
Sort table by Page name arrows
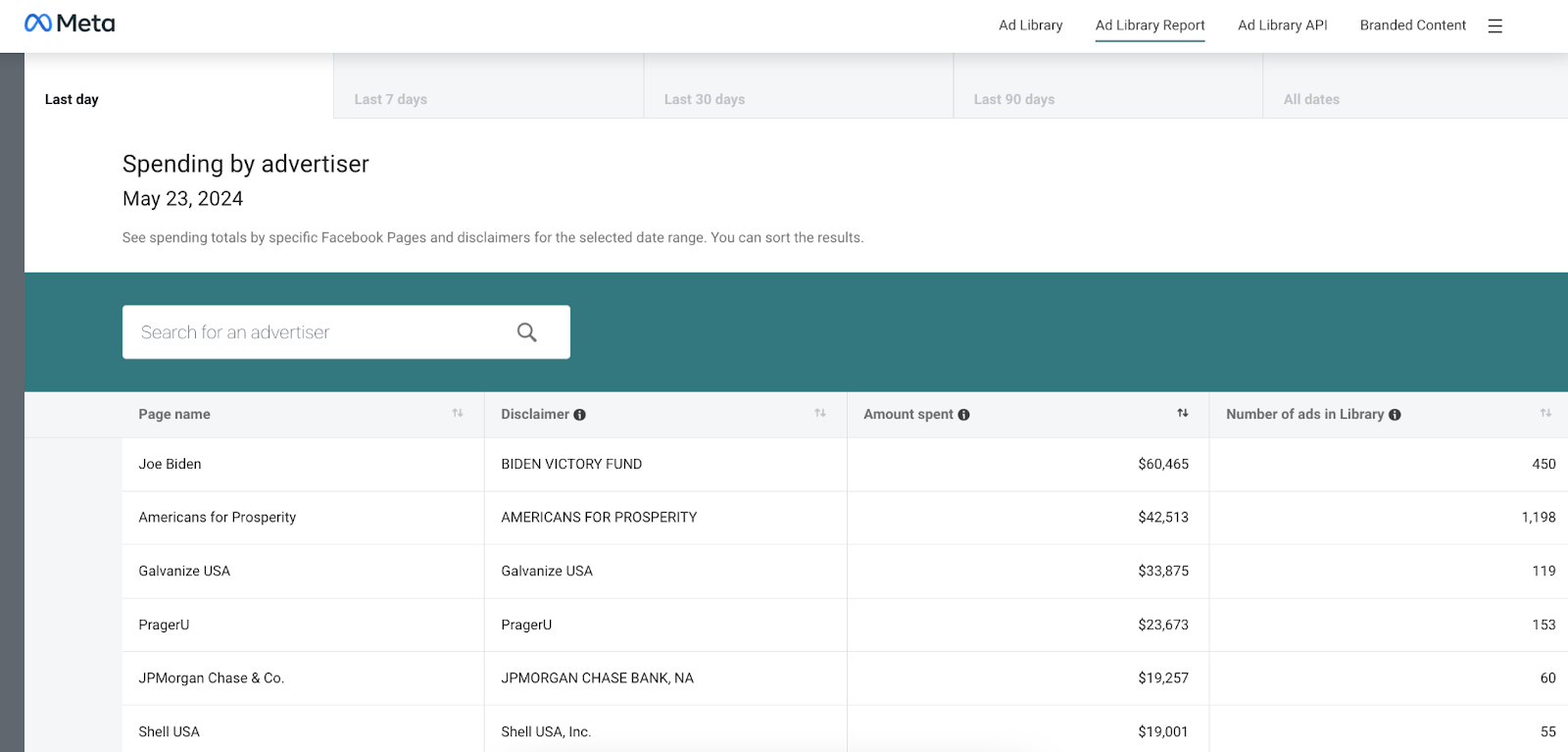coord(458,414)
